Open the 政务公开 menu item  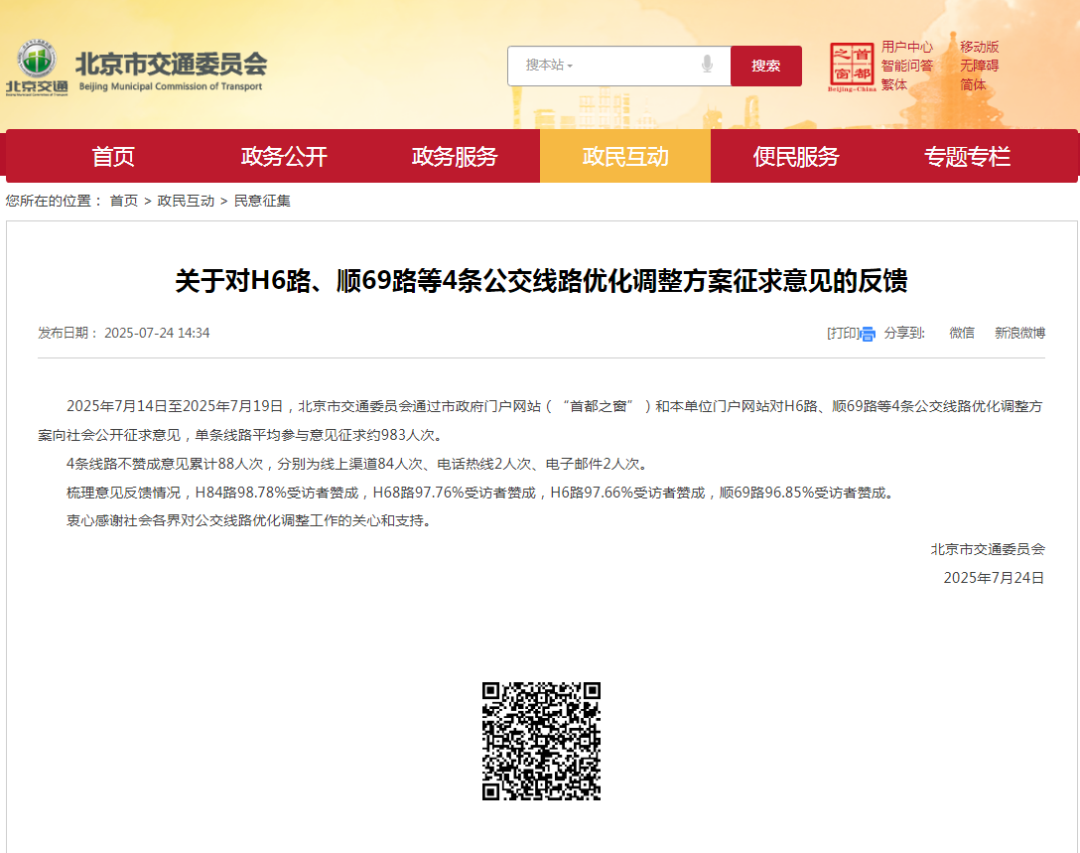(284, 157)
